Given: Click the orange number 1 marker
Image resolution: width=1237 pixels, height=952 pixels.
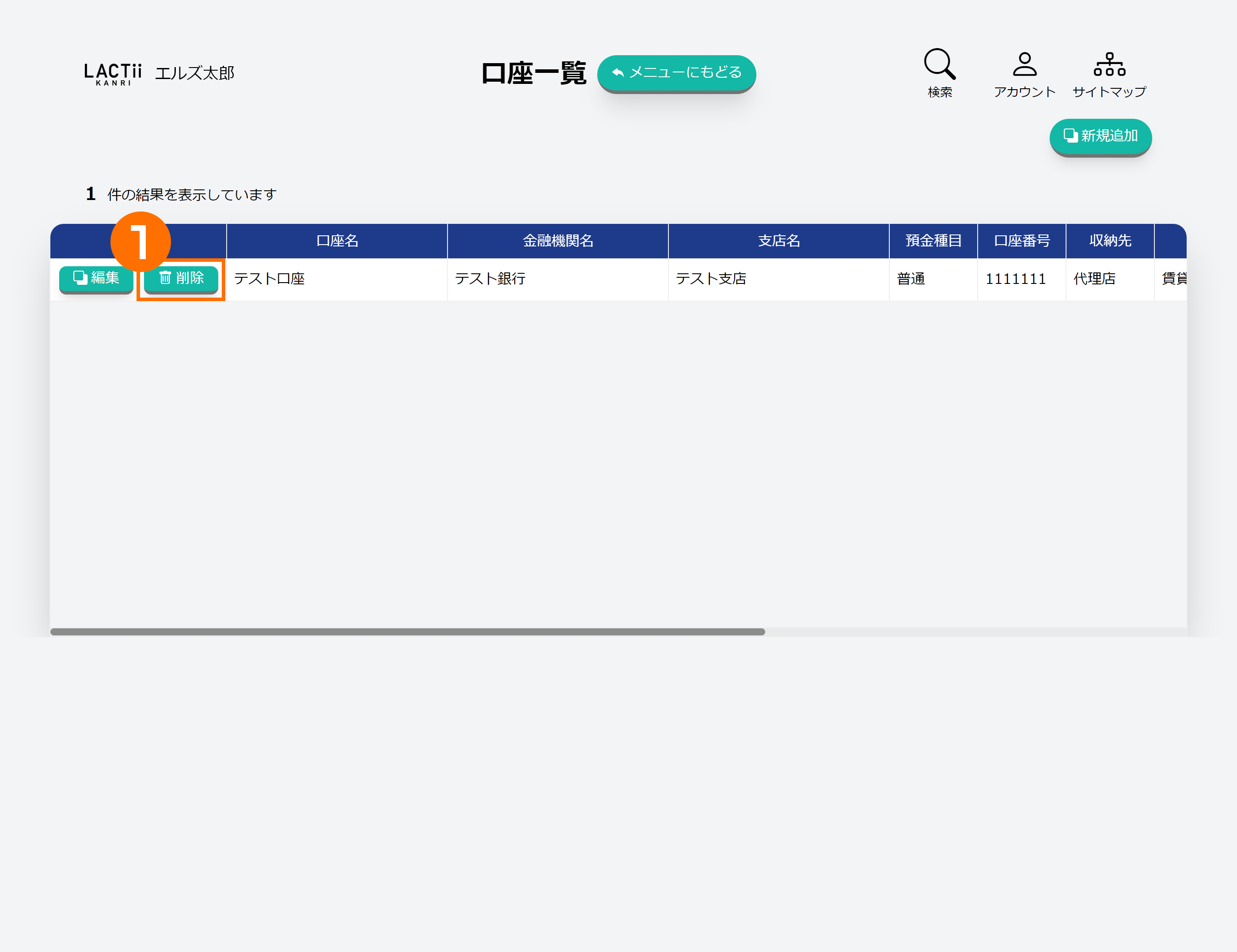Looking at the screenshot, I should pos(140,242).
